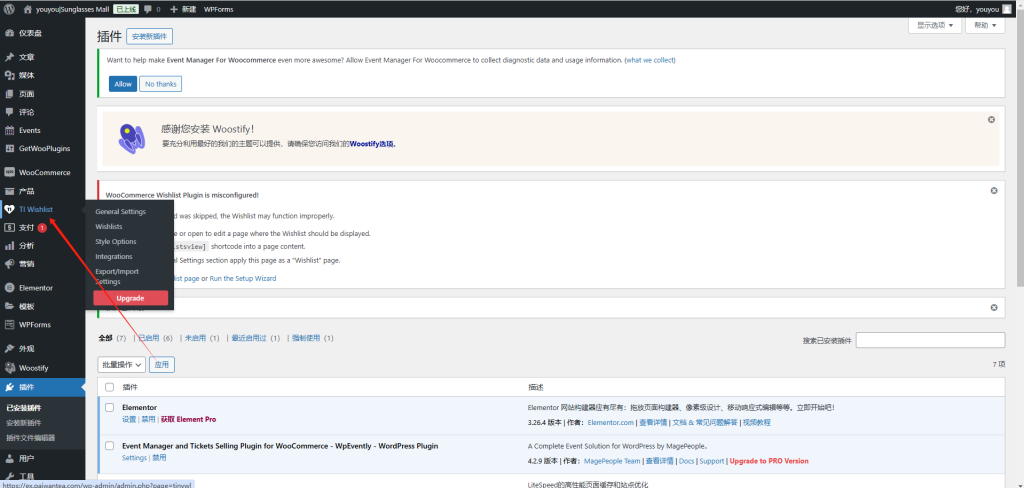Screen dimensions: 1024x488
Task: Dismiss the Wishlist misconfigured notice
Action: tap(993, 190)
